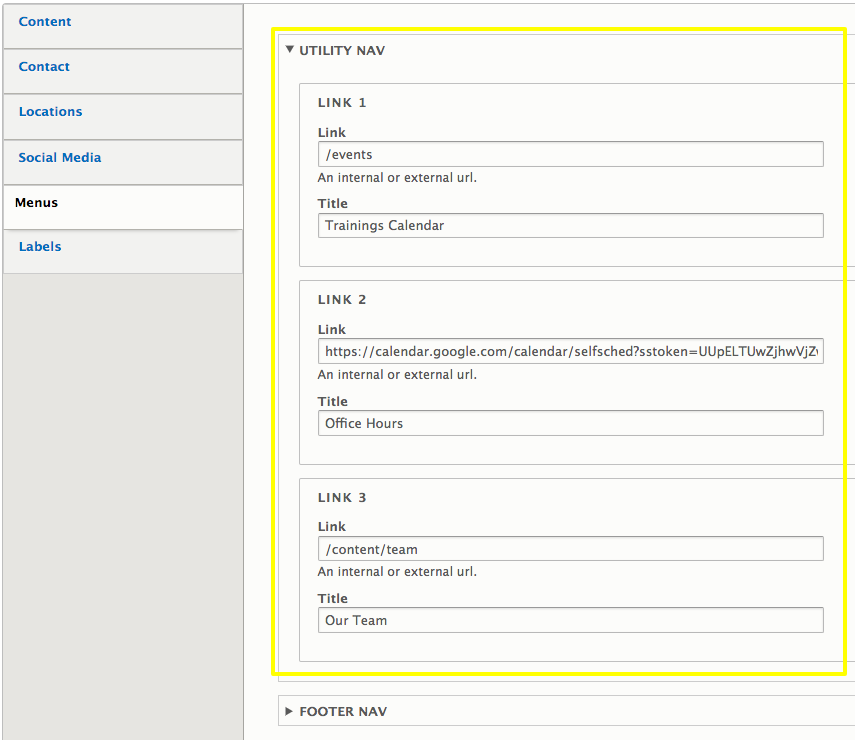This screenshot has width=855, height=740.
Task: Edit the Our Team title field
Action: 570,620
